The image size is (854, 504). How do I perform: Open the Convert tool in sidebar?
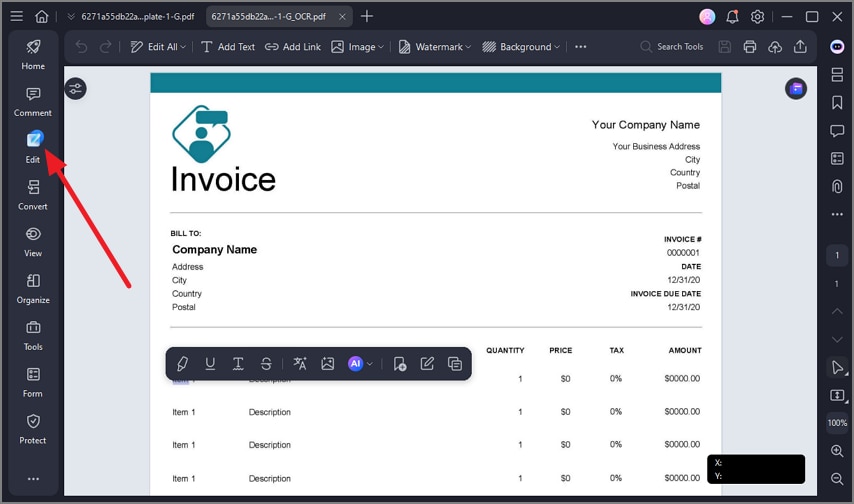tap(33, 195)
